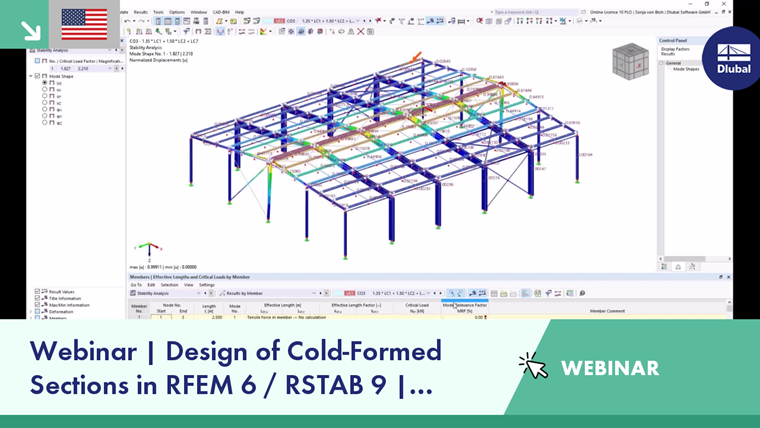The width and height of the screenshot is (760, 428).
Task: Open the Selection table menu
Action: tap(170, 285)
